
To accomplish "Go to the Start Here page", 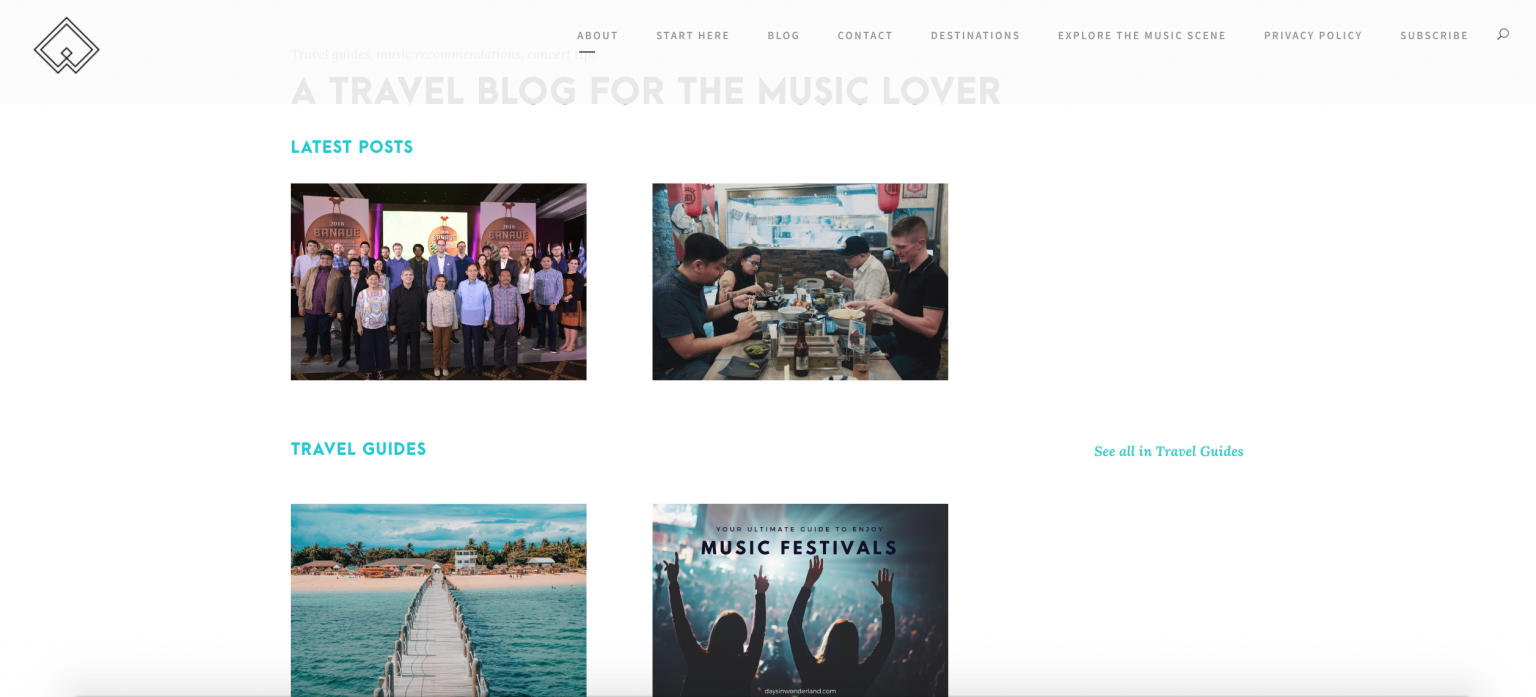I will (x=693, y=36).
